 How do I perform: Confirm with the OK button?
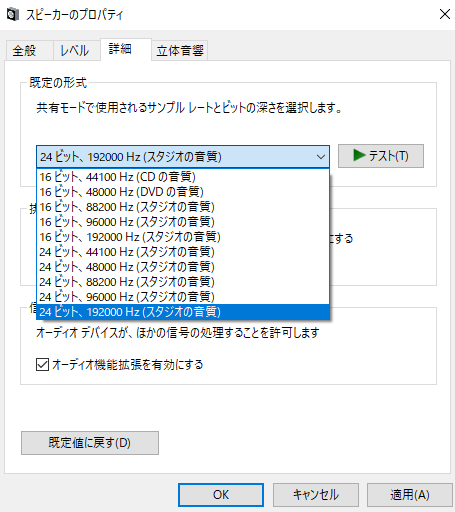coord(221,495)
